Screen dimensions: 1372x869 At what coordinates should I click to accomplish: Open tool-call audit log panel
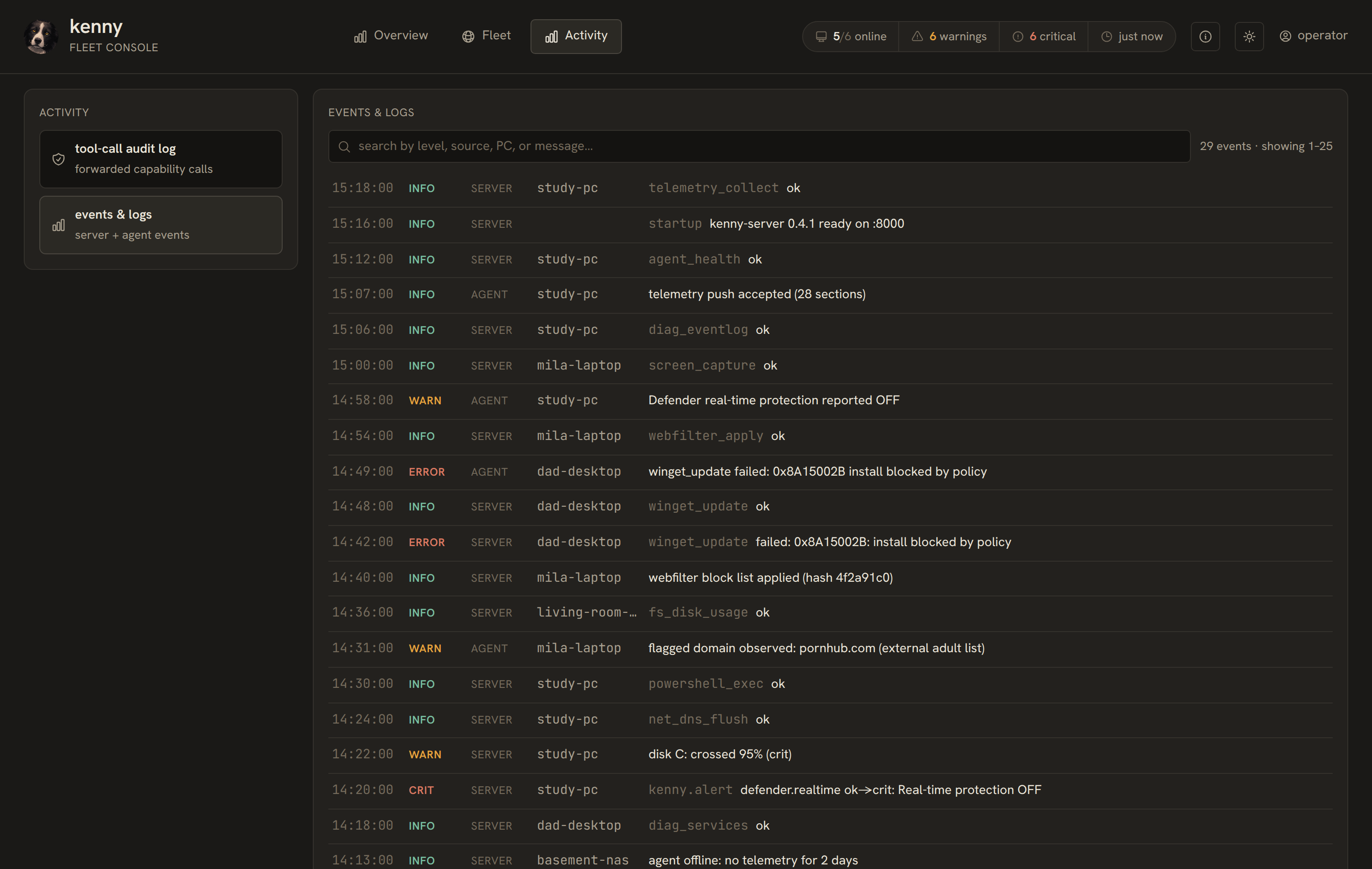[x=161, y=159]
